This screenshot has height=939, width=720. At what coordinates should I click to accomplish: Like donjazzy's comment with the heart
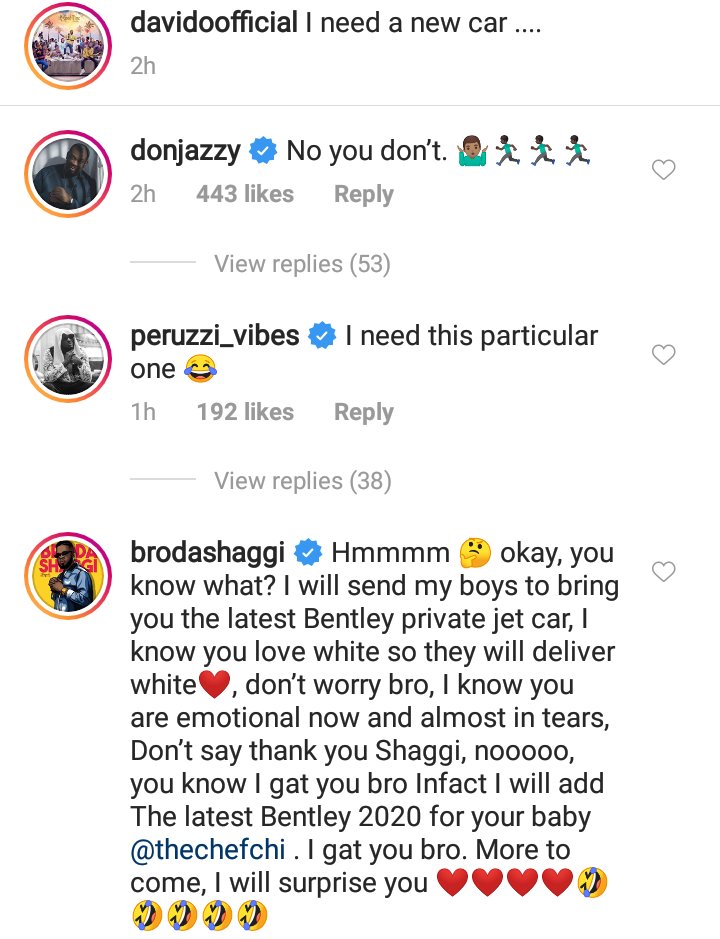(x=663, y=171)
